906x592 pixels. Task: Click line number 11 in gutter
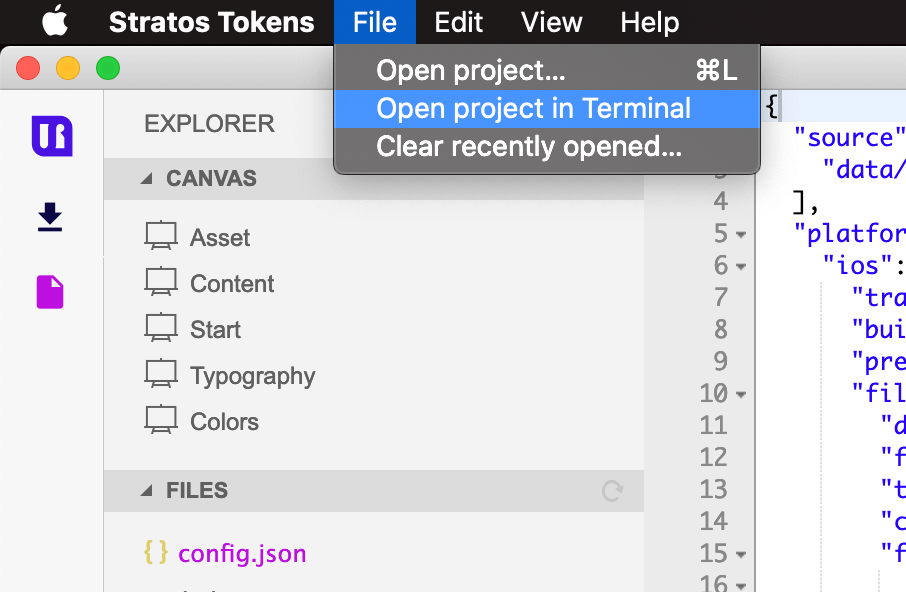pyautogui.click(x=714, y=426)
